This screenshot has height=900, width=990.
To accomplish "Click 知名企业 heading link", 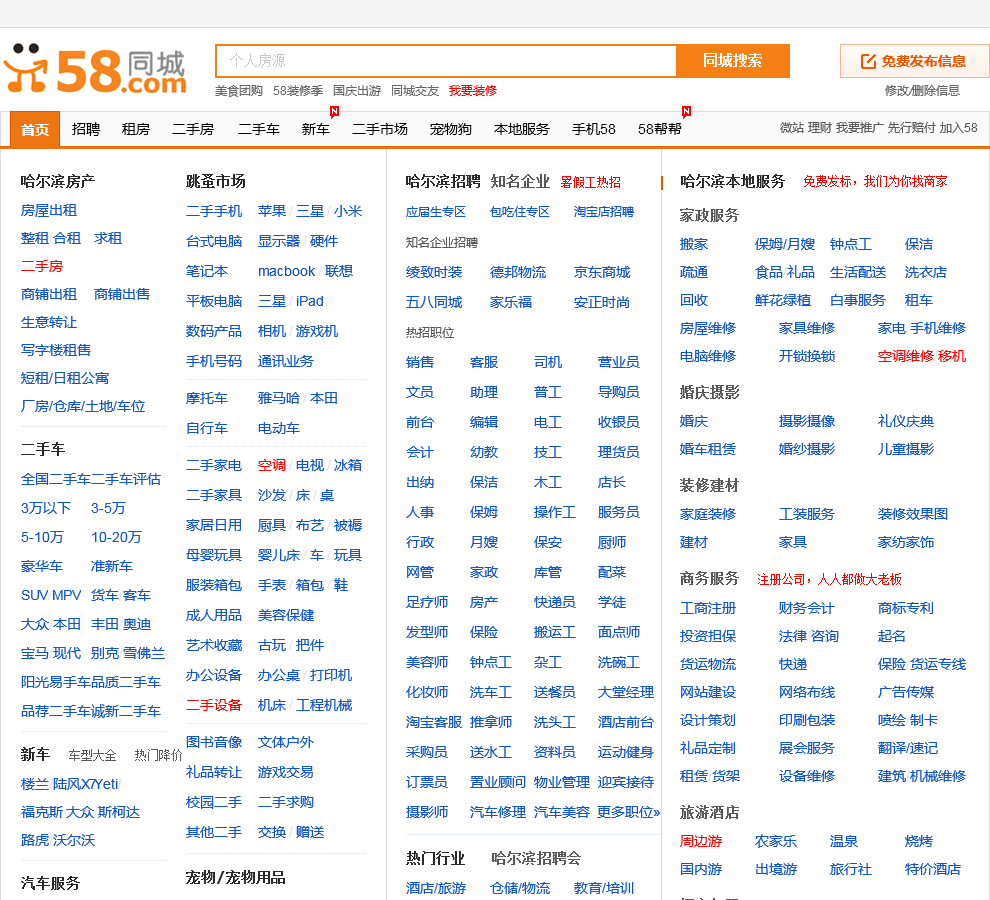I will click(520, 182).
